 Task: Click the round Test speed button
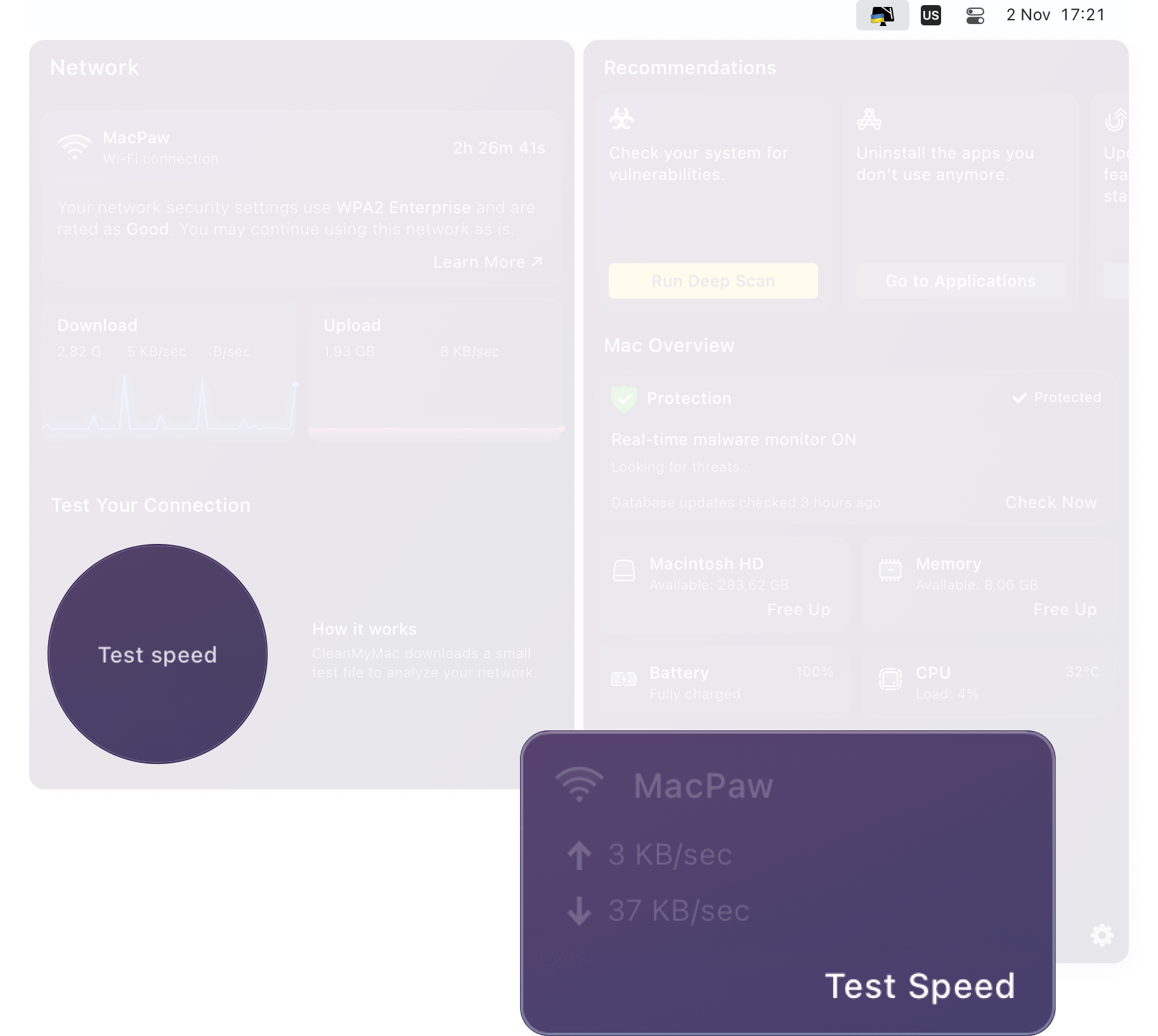tap(157, 654)
